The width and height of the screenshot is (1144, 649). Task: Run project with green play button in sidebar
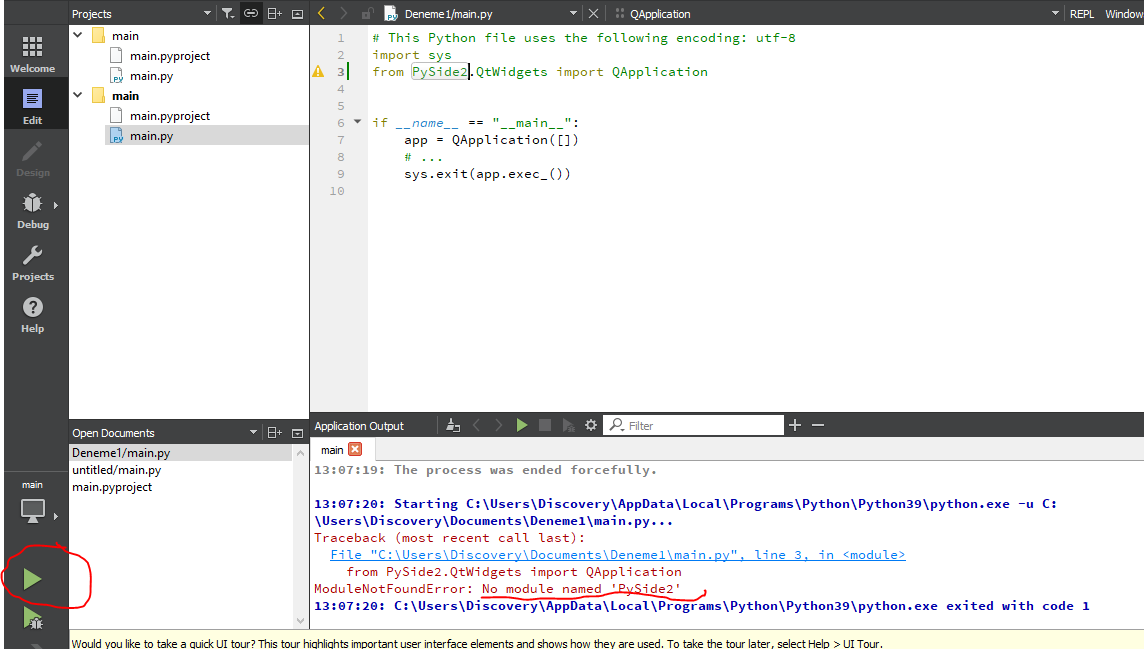[32, 580]
